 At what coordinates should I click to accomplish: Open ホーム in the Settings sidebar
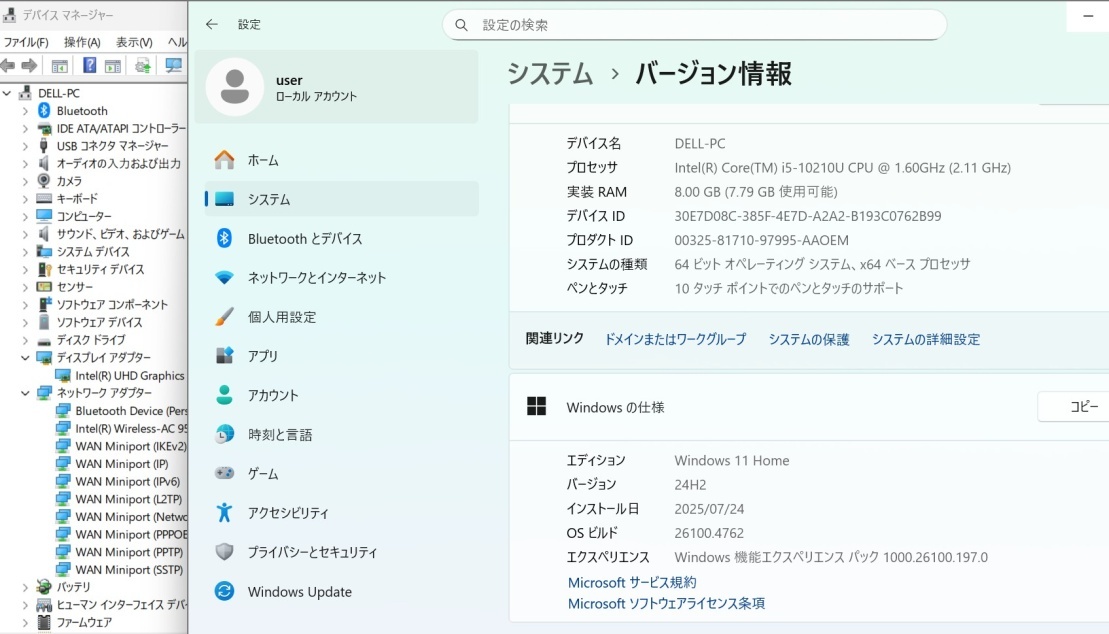pos(341,161)
